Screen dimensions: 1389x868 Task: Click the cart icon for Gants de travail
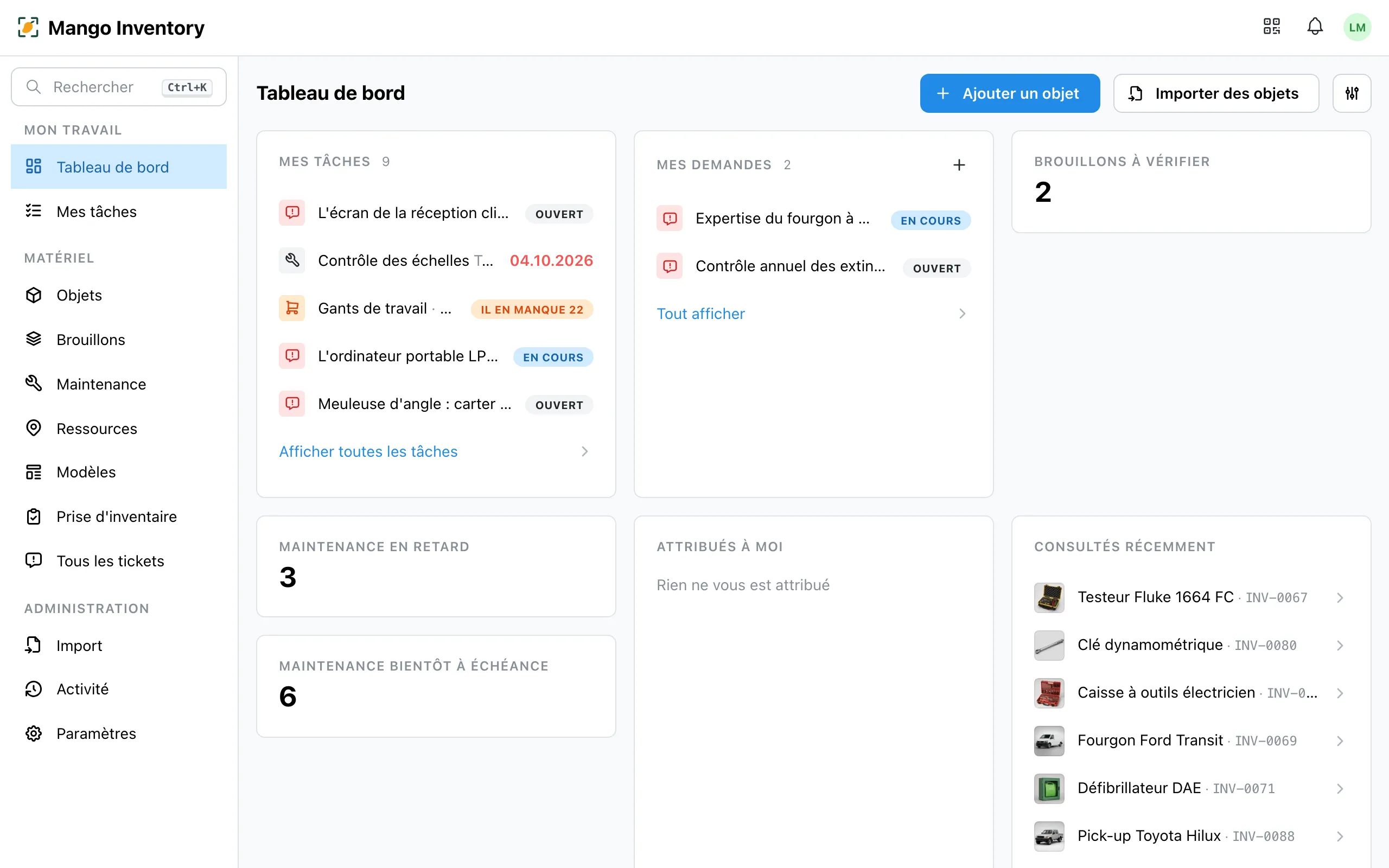[x=292, y=308]
